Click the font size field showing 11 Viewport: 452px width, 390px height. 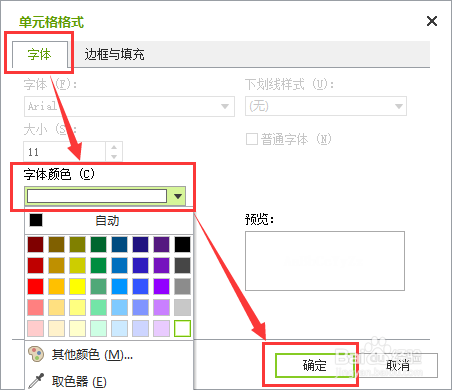click(65, 152)
